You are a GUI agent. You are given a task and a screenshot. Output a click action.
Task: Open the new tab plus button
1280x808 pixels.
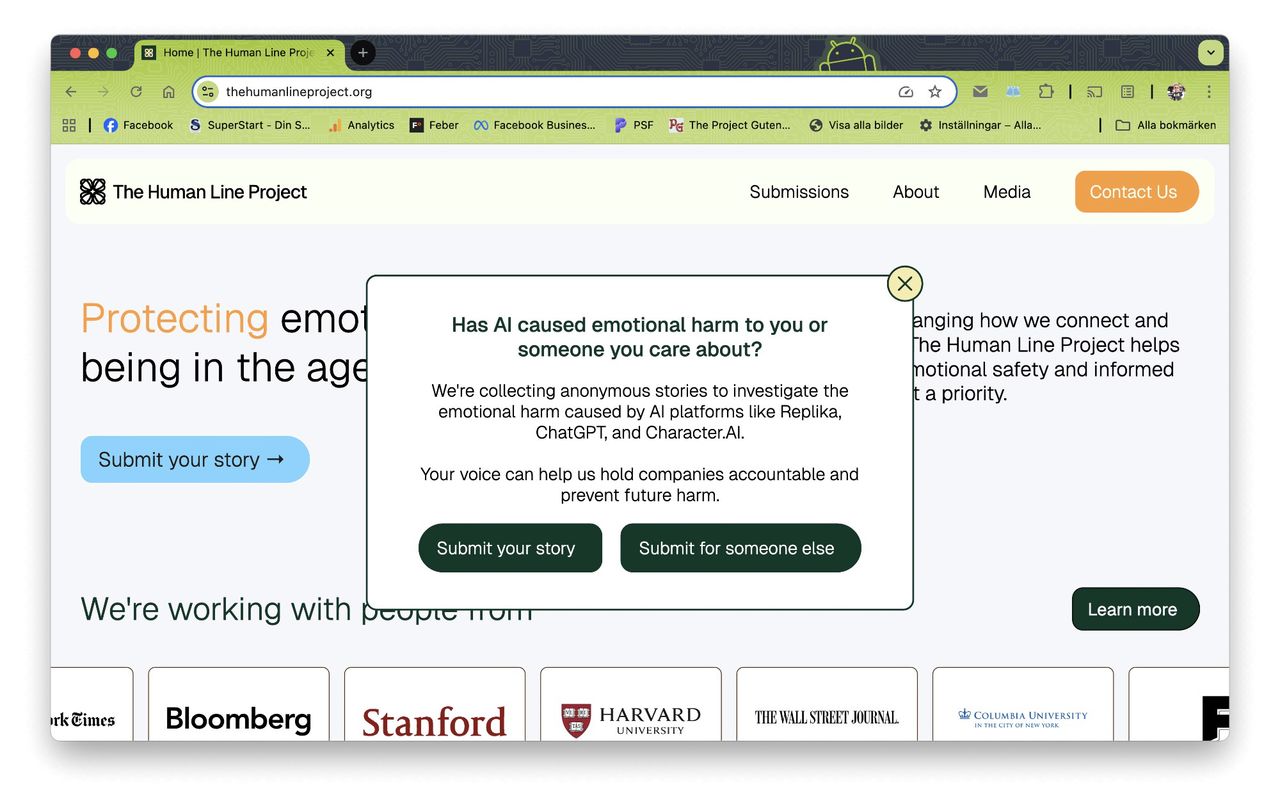[x=363, y=53]
